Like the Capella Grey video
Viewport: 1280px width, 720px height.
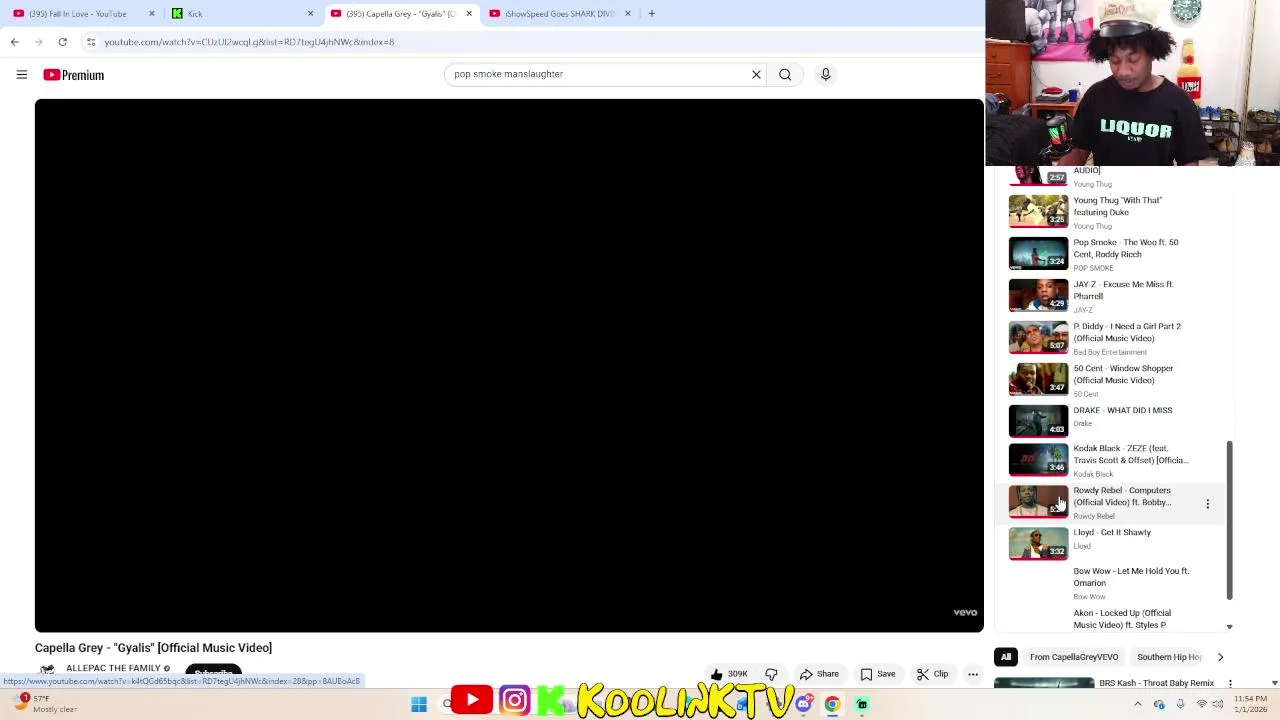pos(728,674)
